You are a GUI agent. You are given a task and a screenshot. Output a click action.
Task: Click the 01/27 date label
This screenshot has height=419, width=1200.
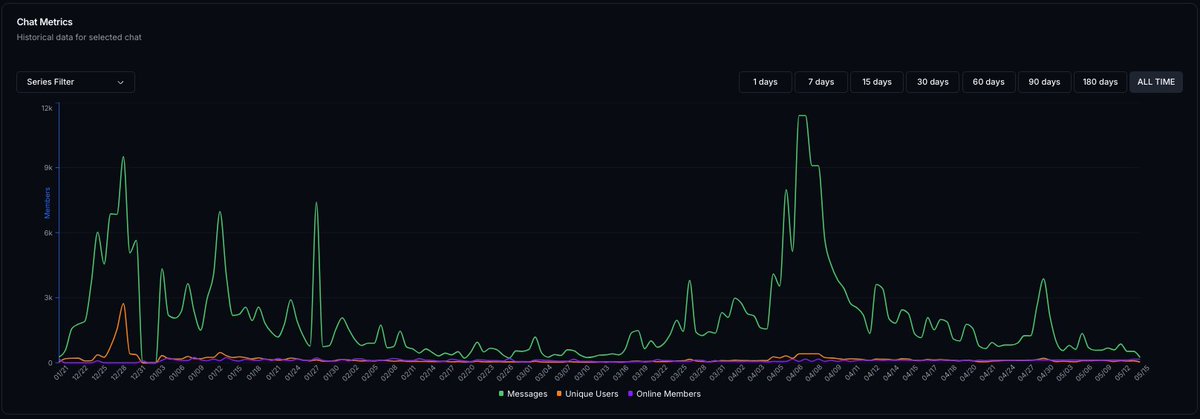pos(310,375)
